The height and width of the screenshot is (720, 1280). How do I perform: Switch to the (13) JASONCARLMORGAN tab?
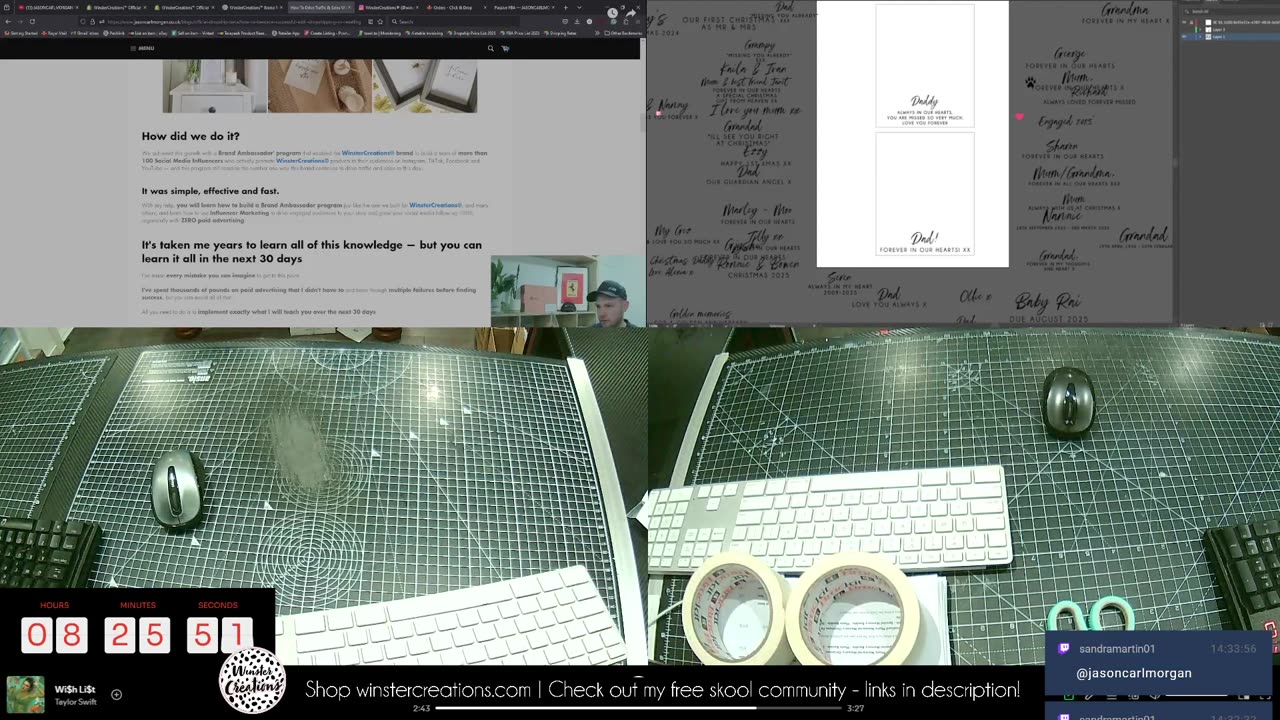(x=46, y=8)
